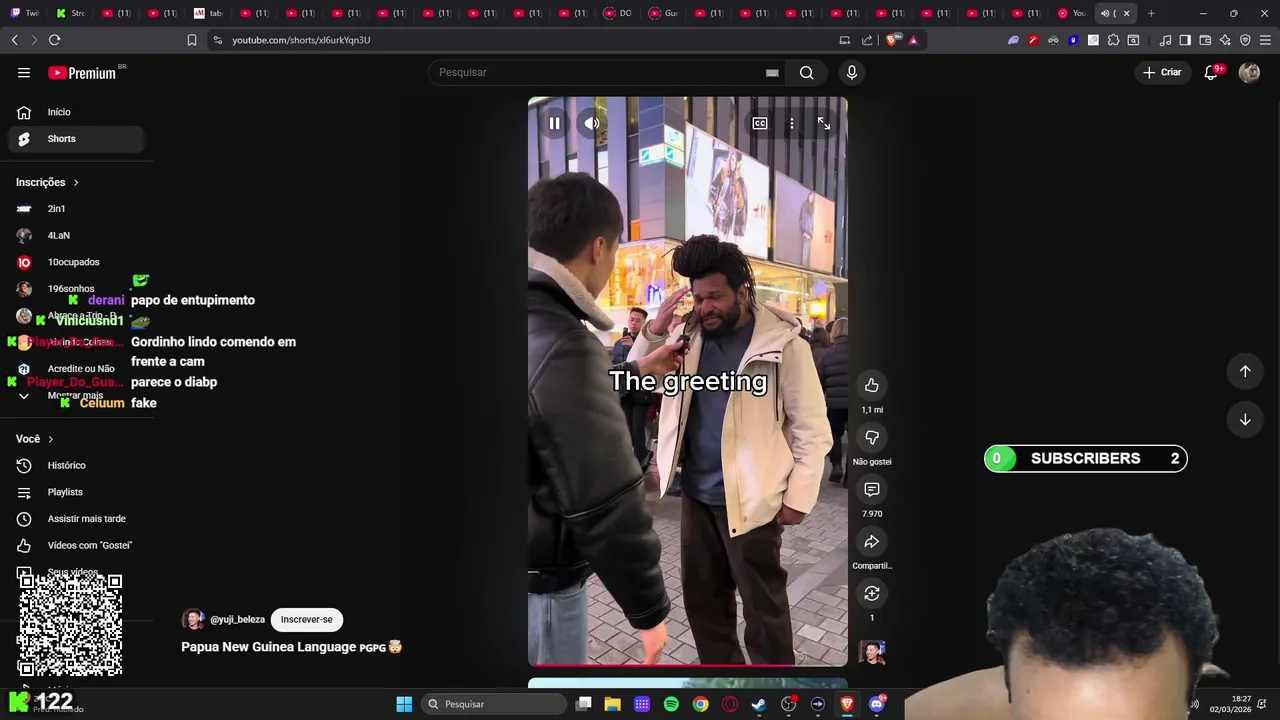Open YouTube notifications bell
The height and width of the screenshot is (720, 1280).
(x=1211, y=72)
